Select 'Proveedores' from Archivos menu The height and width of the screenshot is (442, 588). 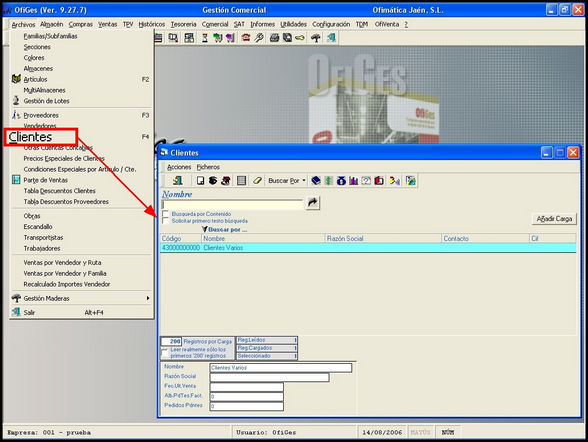pyautogui.click(x=81, y=115)
